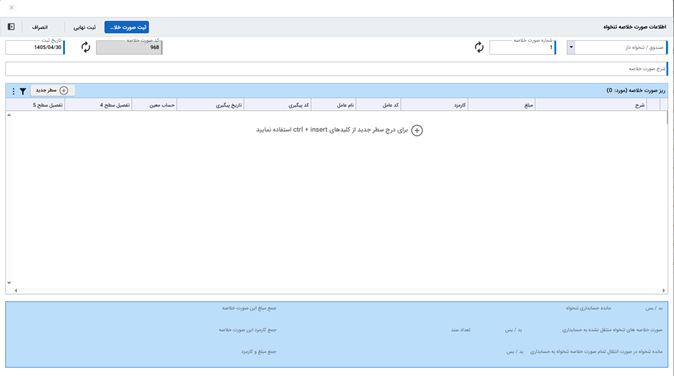This screenshot has height=376, width=674.
Task: Focus the شماره صورت خلاصه number field
Action: click(522, 47)
